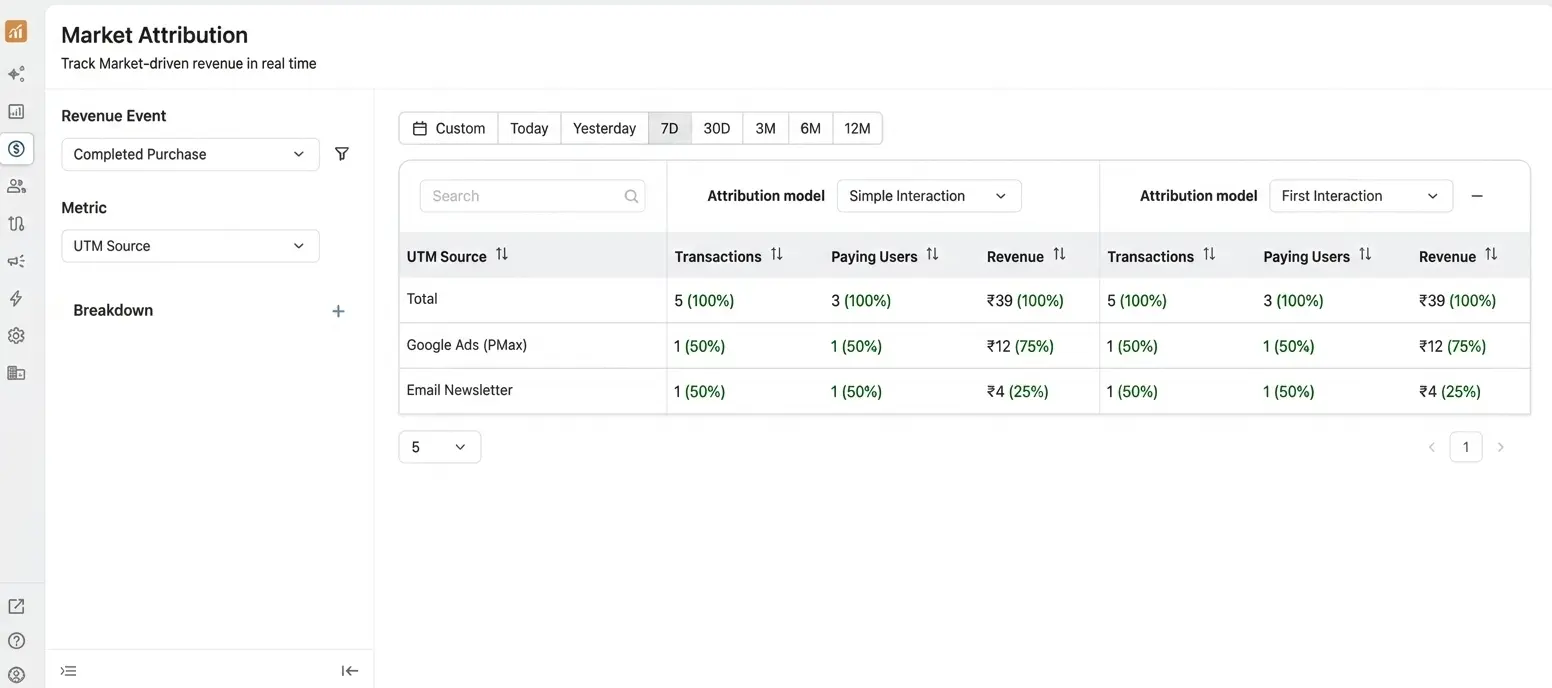Open the help question mark icon
Image resolution: width=1552 pixels, height=688 pixels.
pos(16,641)
